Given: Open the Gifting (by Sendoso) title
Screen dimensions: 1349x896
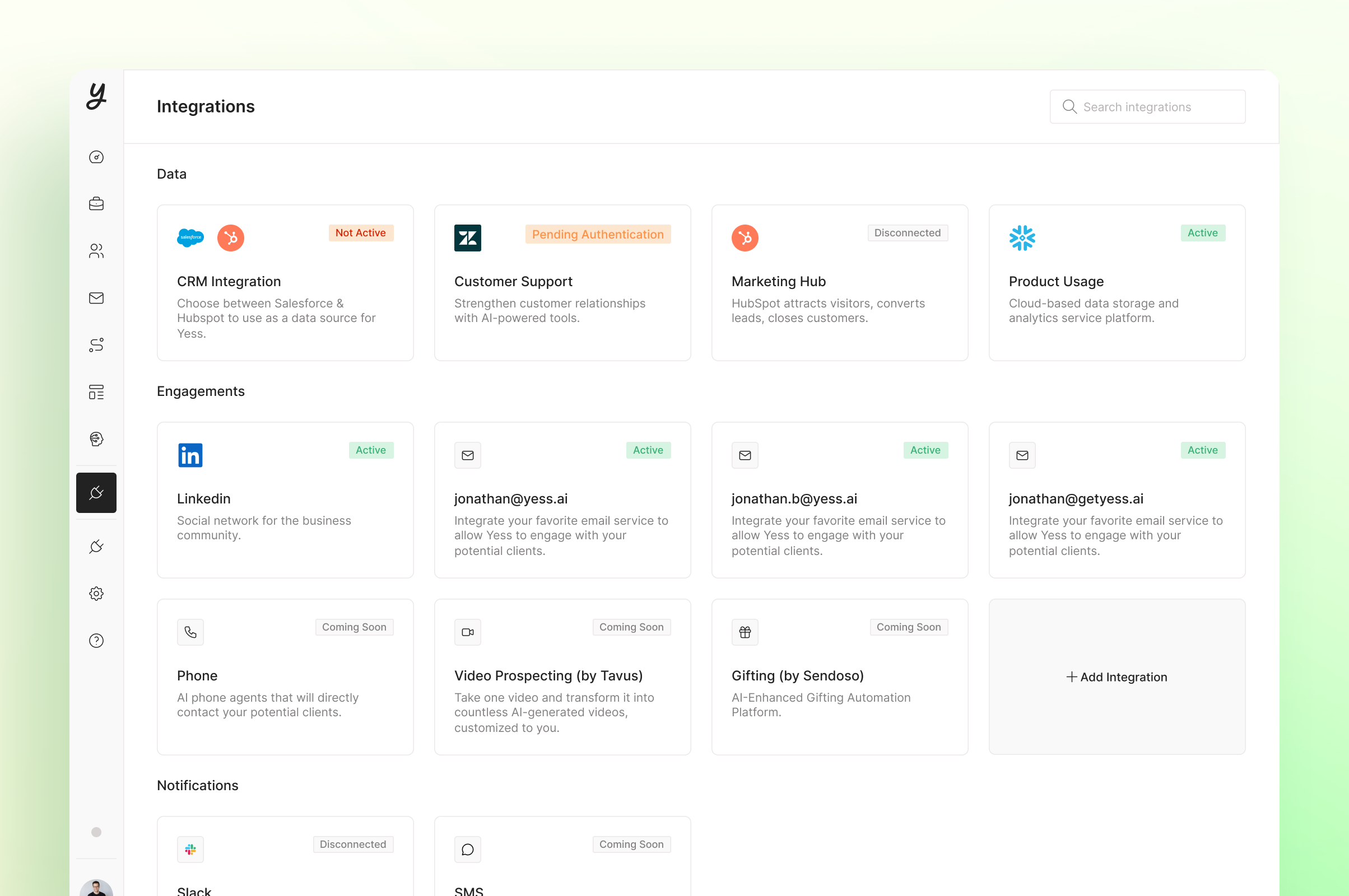Looking at the screenshot, I should click(798, 675).
